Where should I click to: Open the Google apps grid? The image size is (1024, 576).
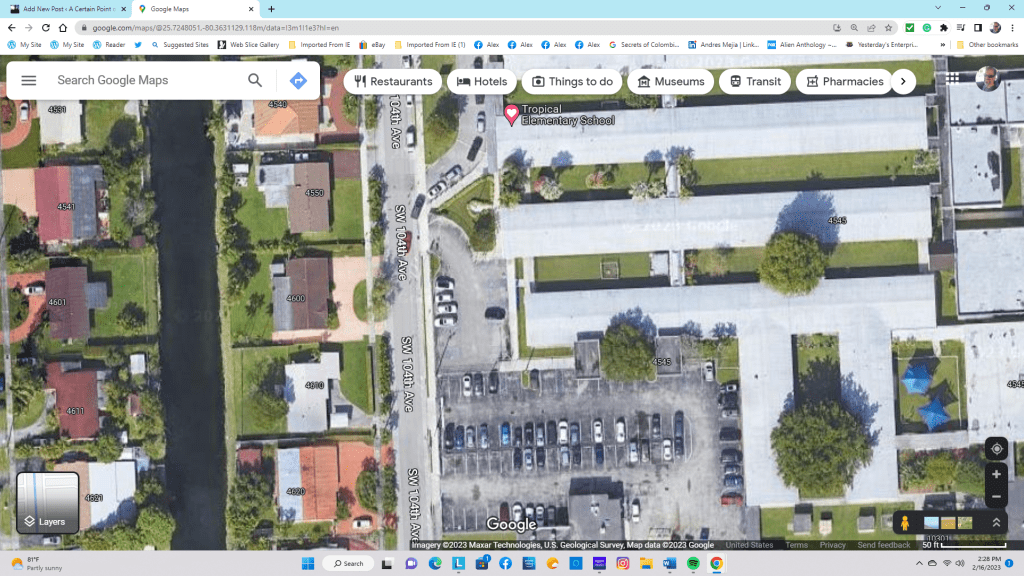pos(953,79)
